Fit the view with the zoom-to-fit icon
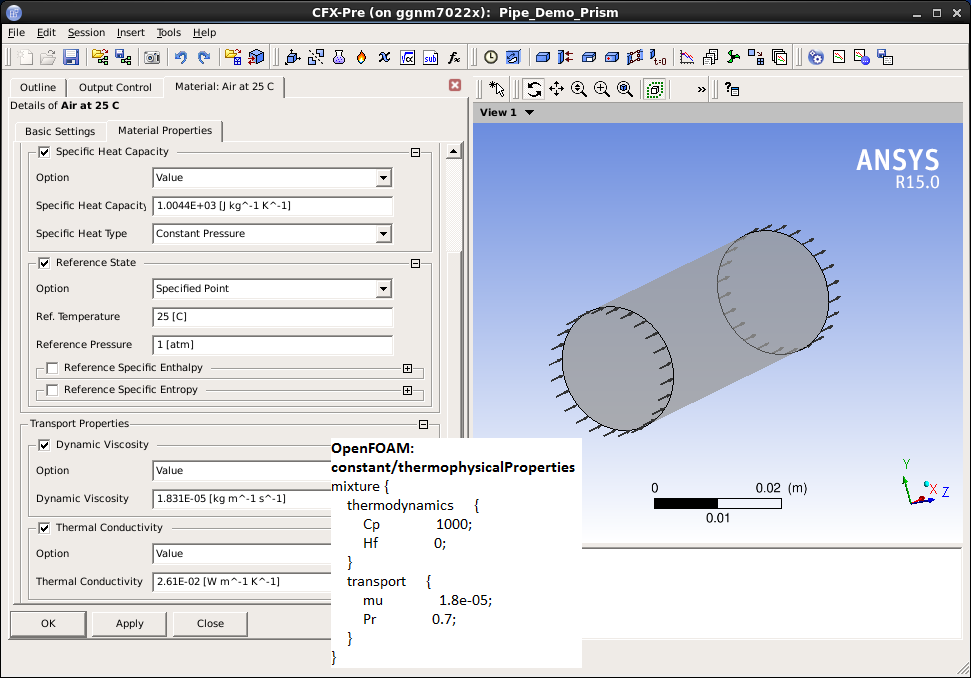 coord(625,89)
